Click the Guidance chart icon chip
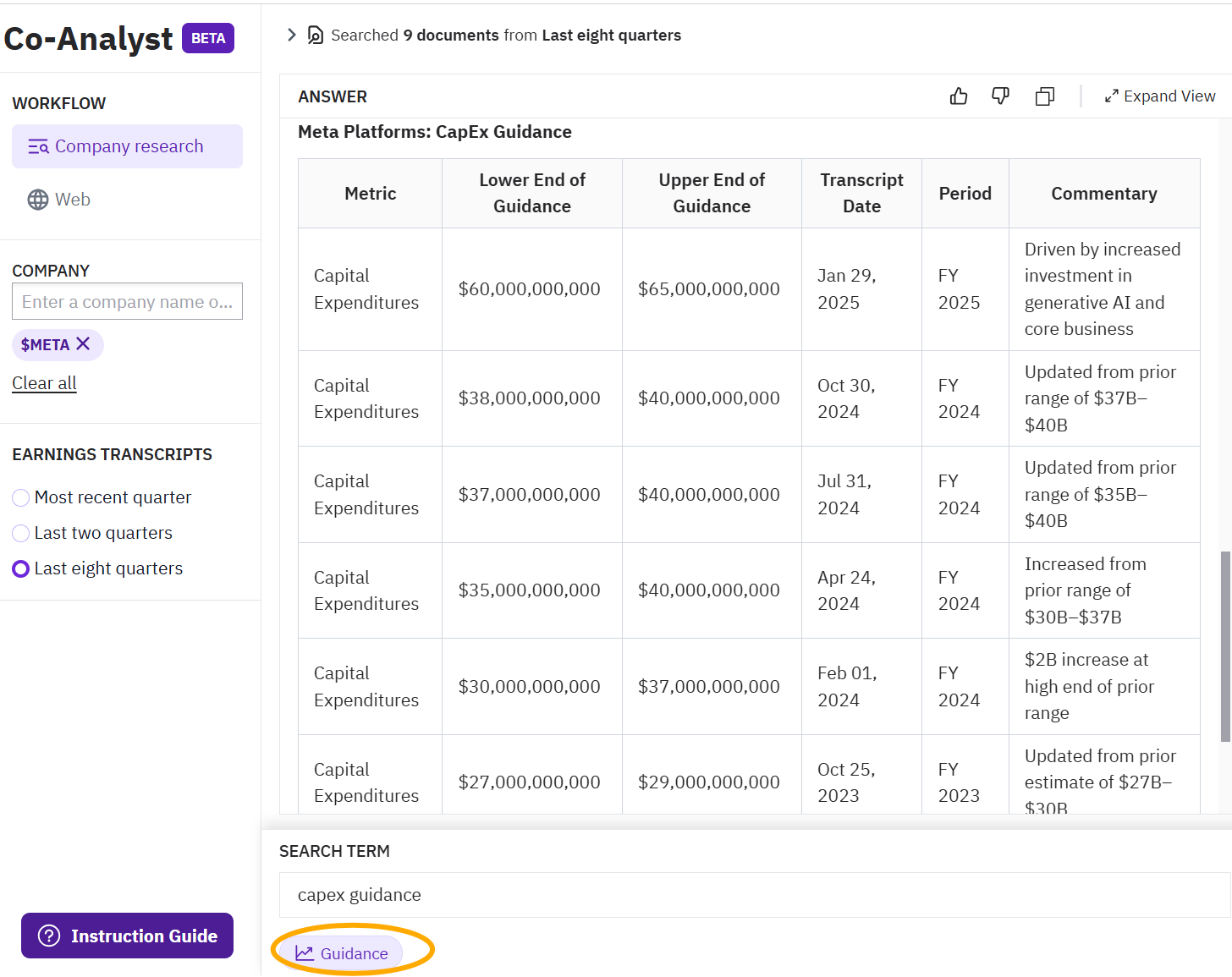 tap(341, 953)
